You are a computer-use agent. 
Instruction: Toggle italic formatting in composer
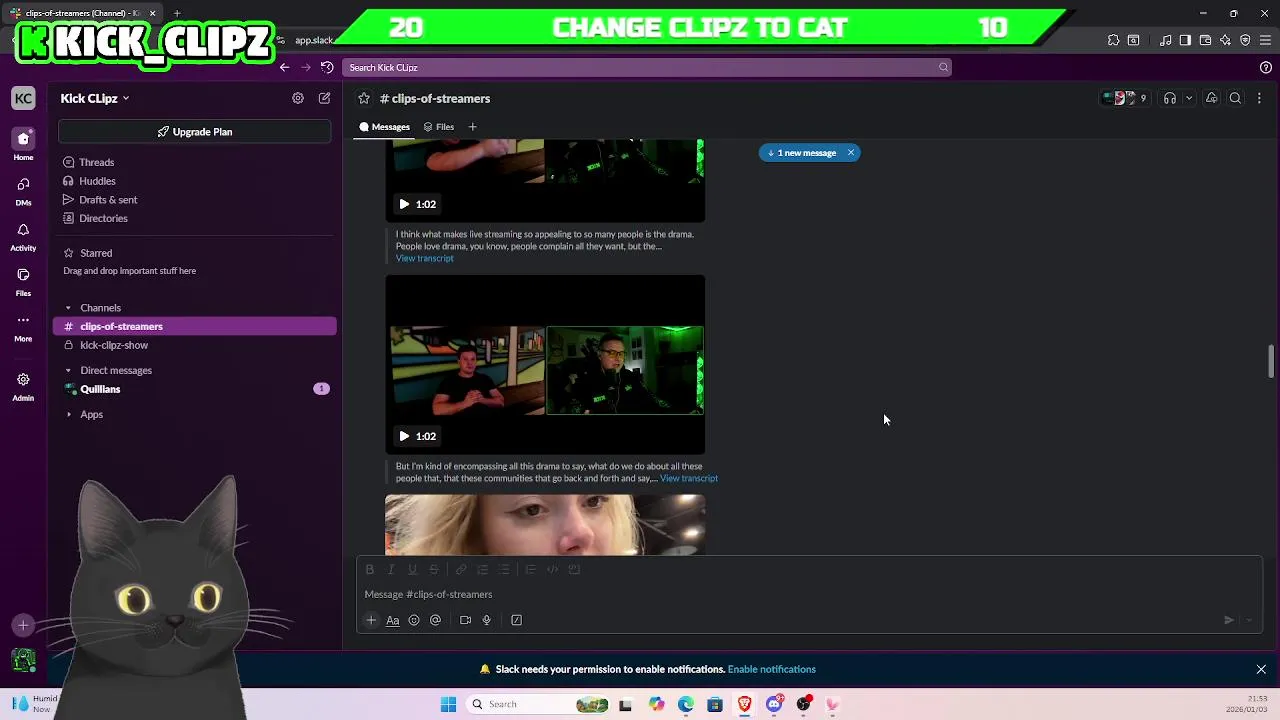tap(391, 569)
